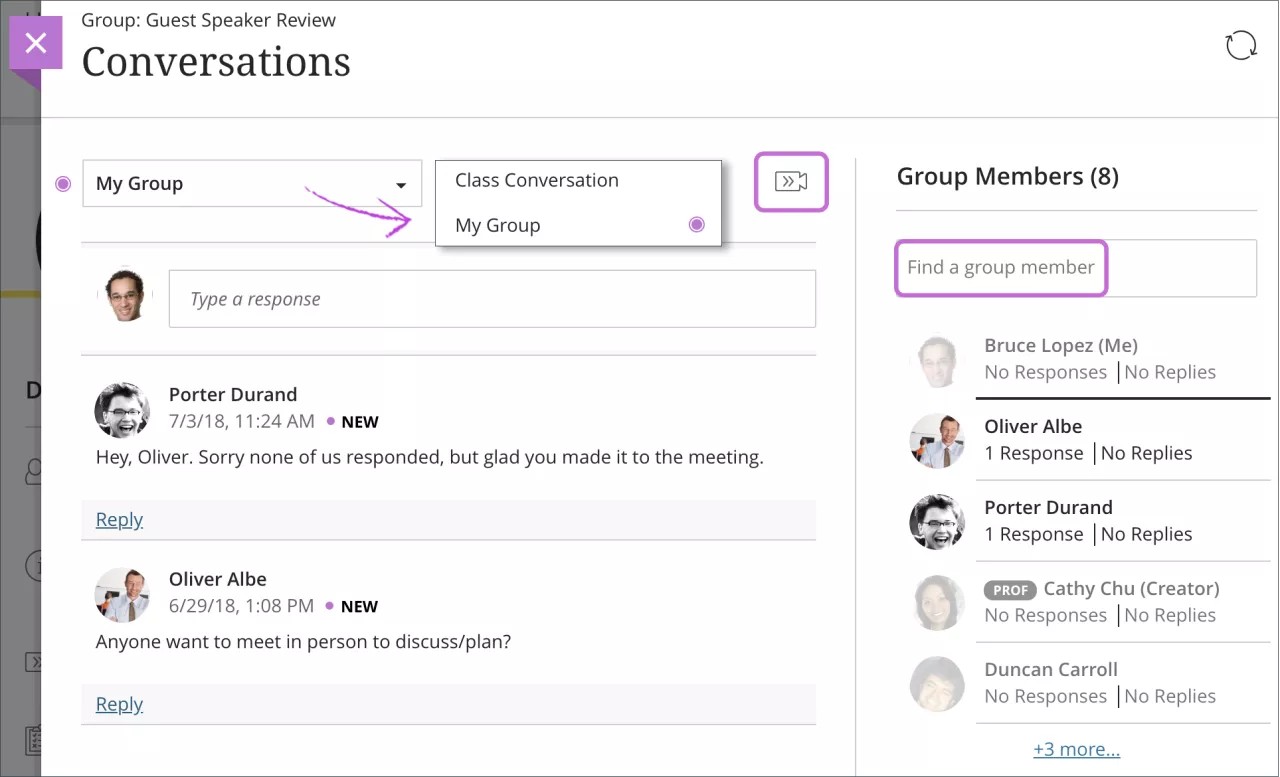Open the Collaborate video camera tool
Viewport: 1280px width, 777px height.
(x=791, y=181)
